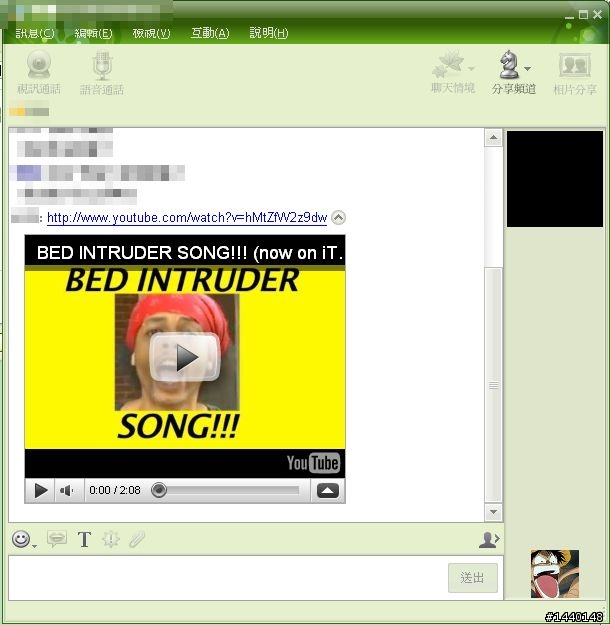Click the 送出 send button

pos(472,578)
